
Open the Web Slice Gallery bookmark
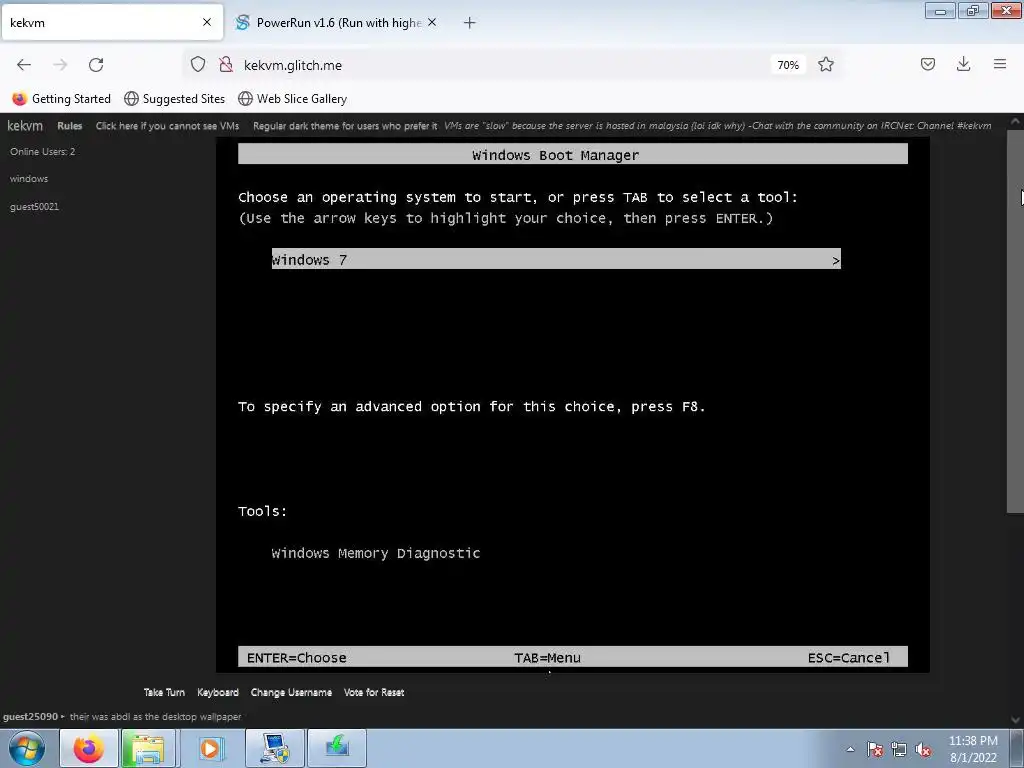(293, 99)
